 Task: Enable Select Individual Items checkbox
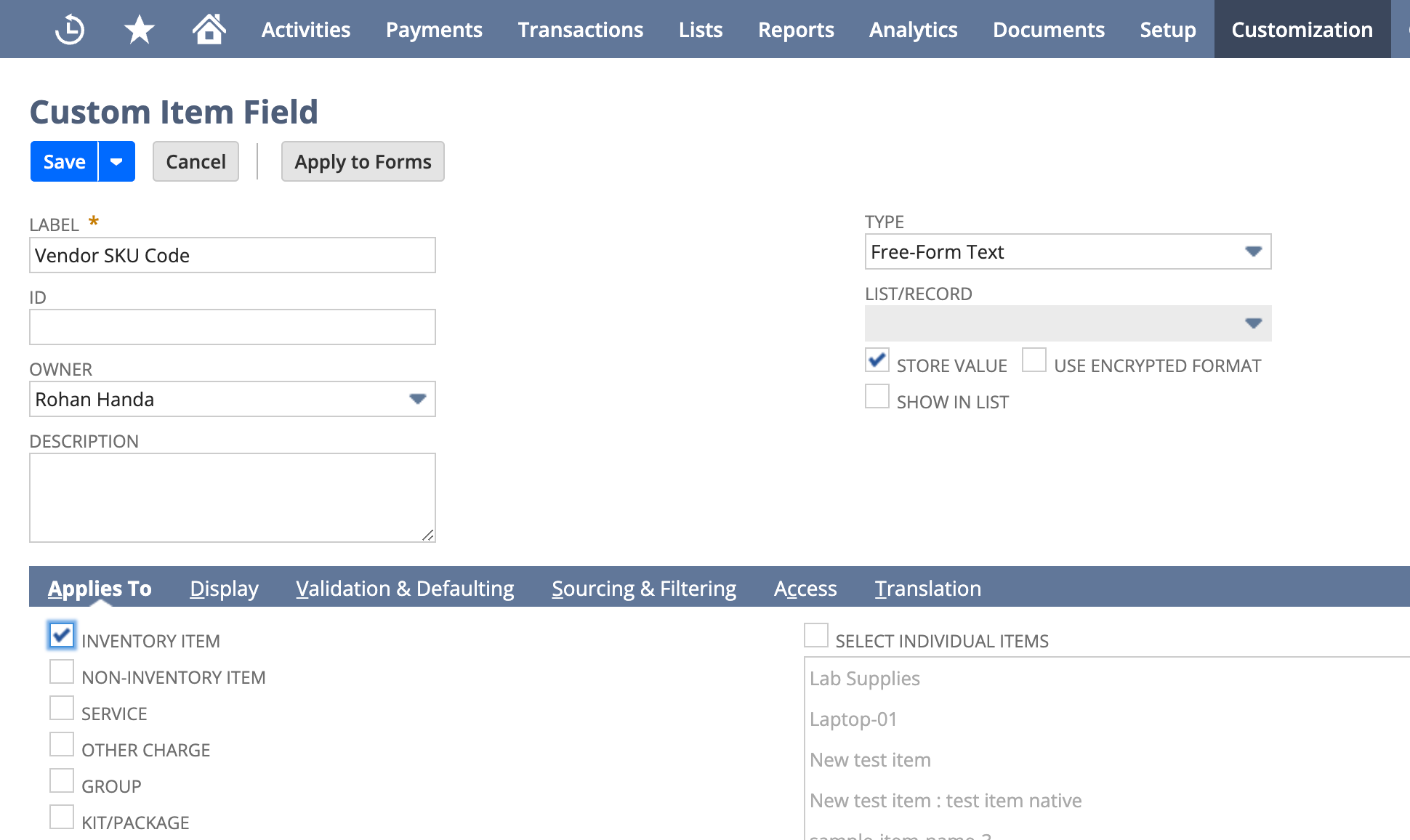point(816,636)
